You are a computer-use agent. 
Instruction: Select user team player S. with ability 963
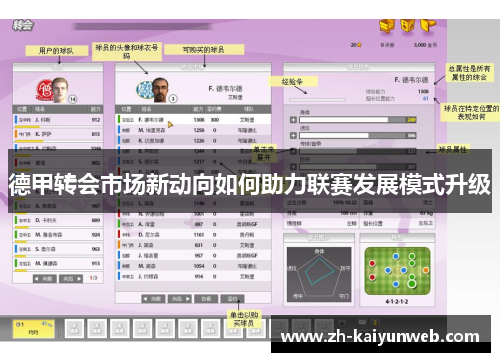pyautogui.click(x=58, y=249)
